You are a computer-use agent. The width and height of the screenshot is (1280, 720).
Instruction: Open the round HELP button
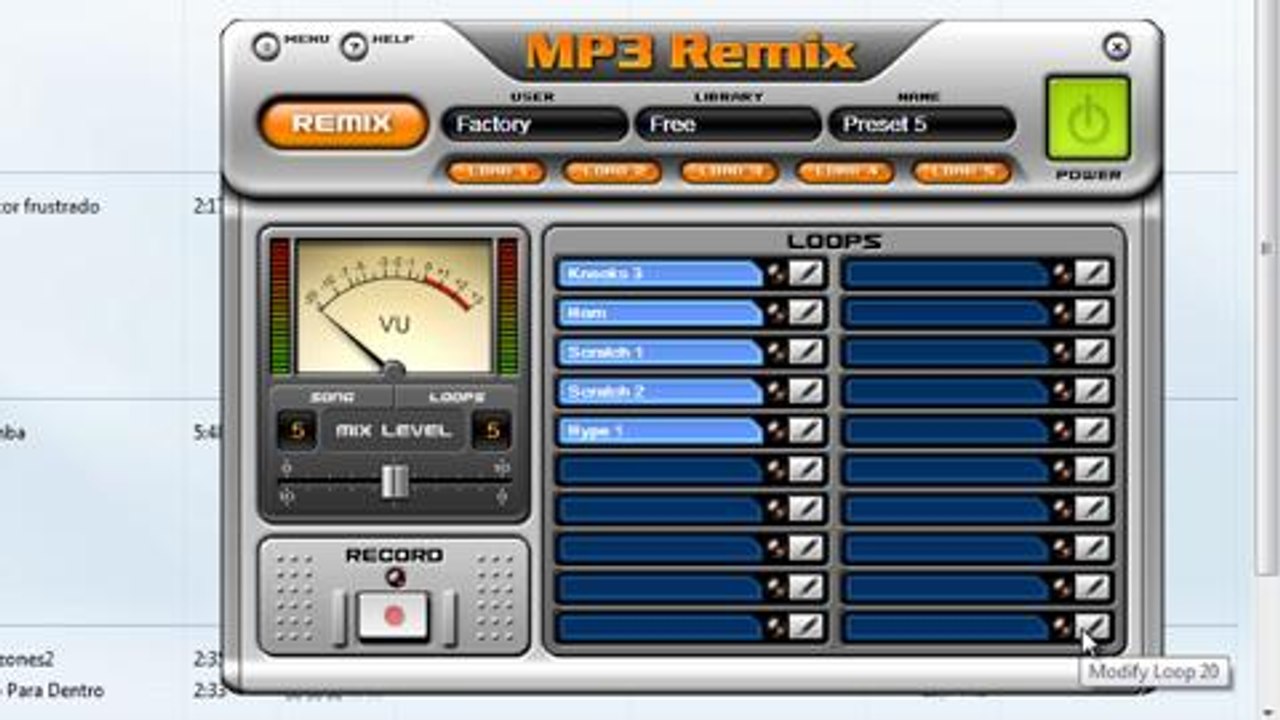pyautogui.click(x=354, y=46)
